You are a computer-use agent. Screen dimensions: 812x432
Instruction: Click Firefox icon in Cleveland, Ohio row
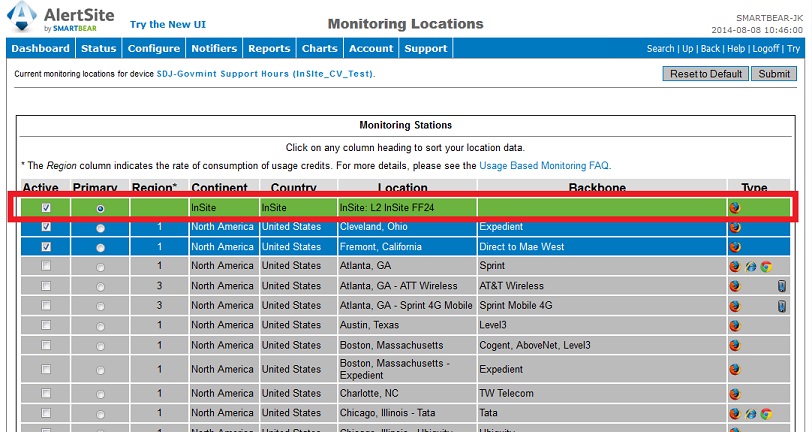pos(735,227)
